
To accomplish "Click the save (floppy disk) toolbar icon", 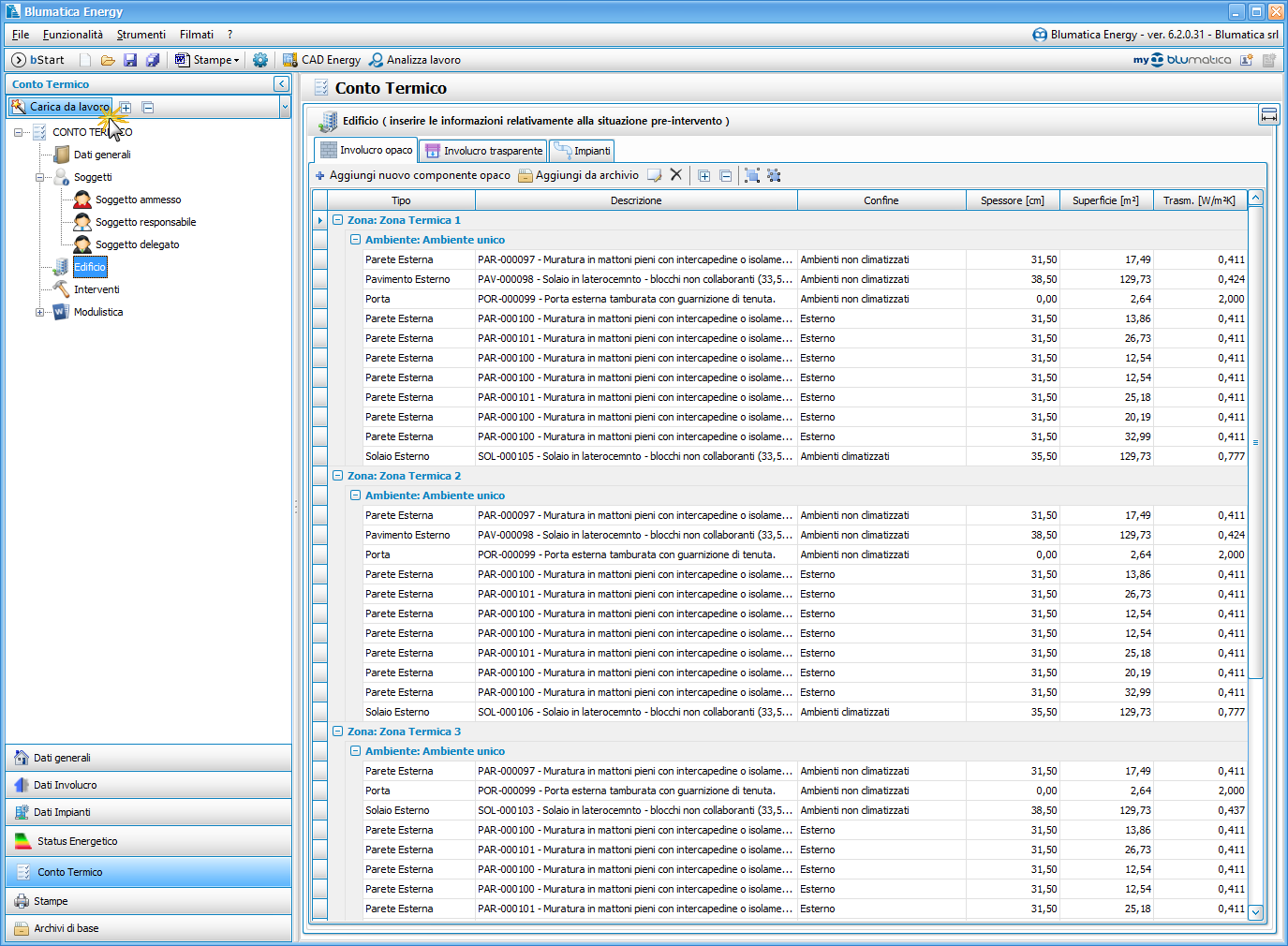I will coord(130,60).
